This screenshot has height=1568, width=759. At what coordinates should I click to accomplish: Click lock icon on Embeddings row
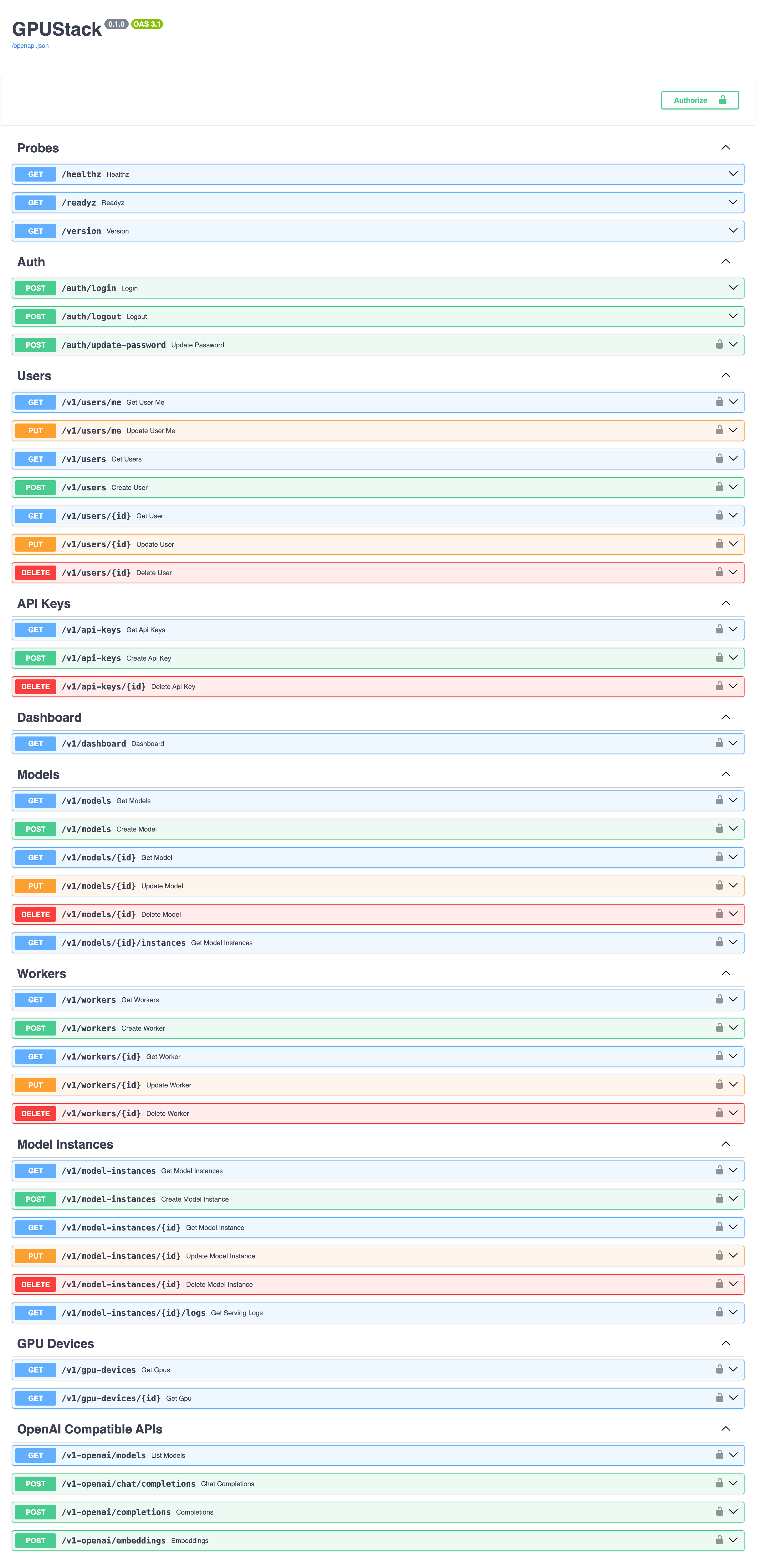719,1540
